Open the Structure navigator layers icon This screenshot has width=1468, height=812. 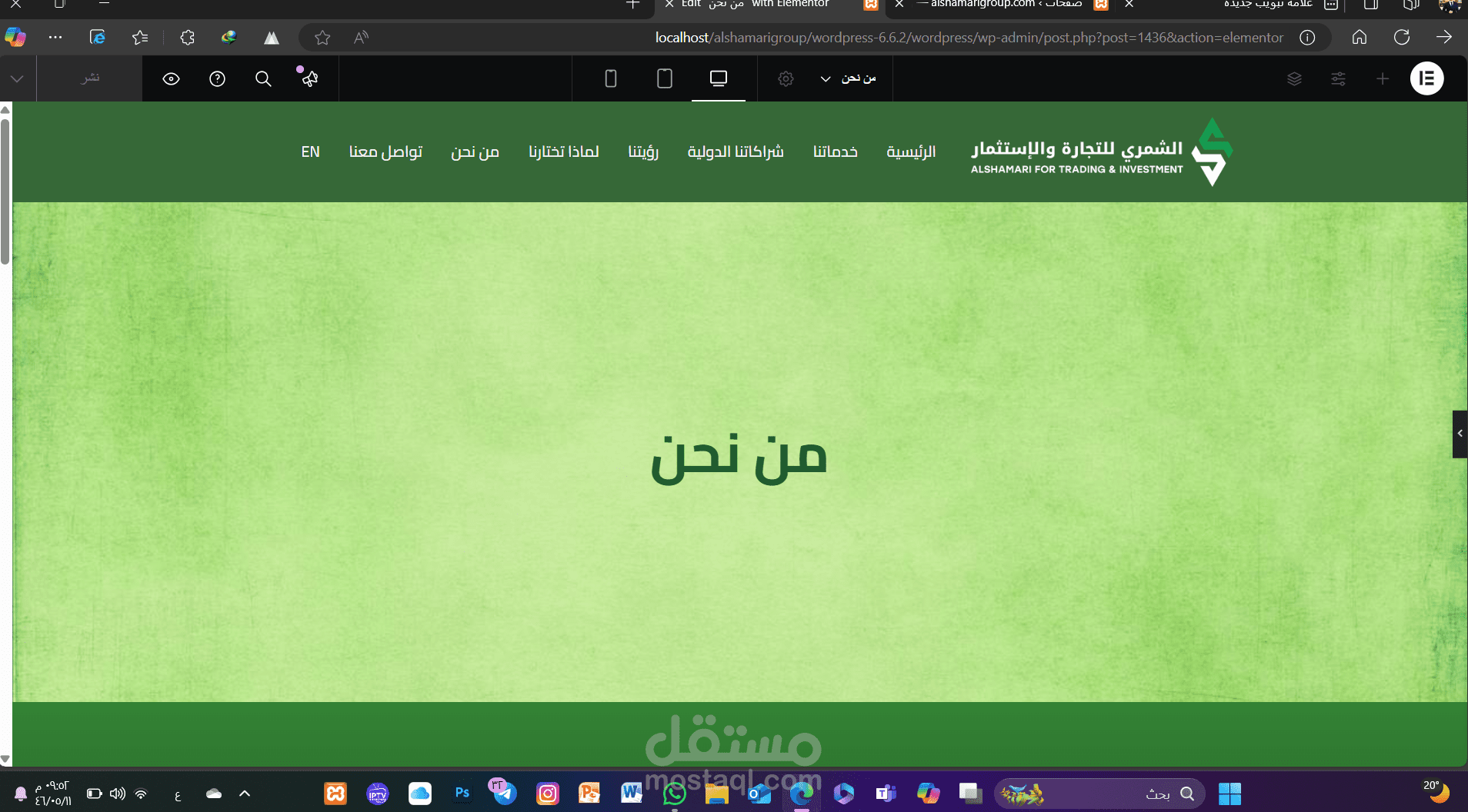pos(1295,78)
